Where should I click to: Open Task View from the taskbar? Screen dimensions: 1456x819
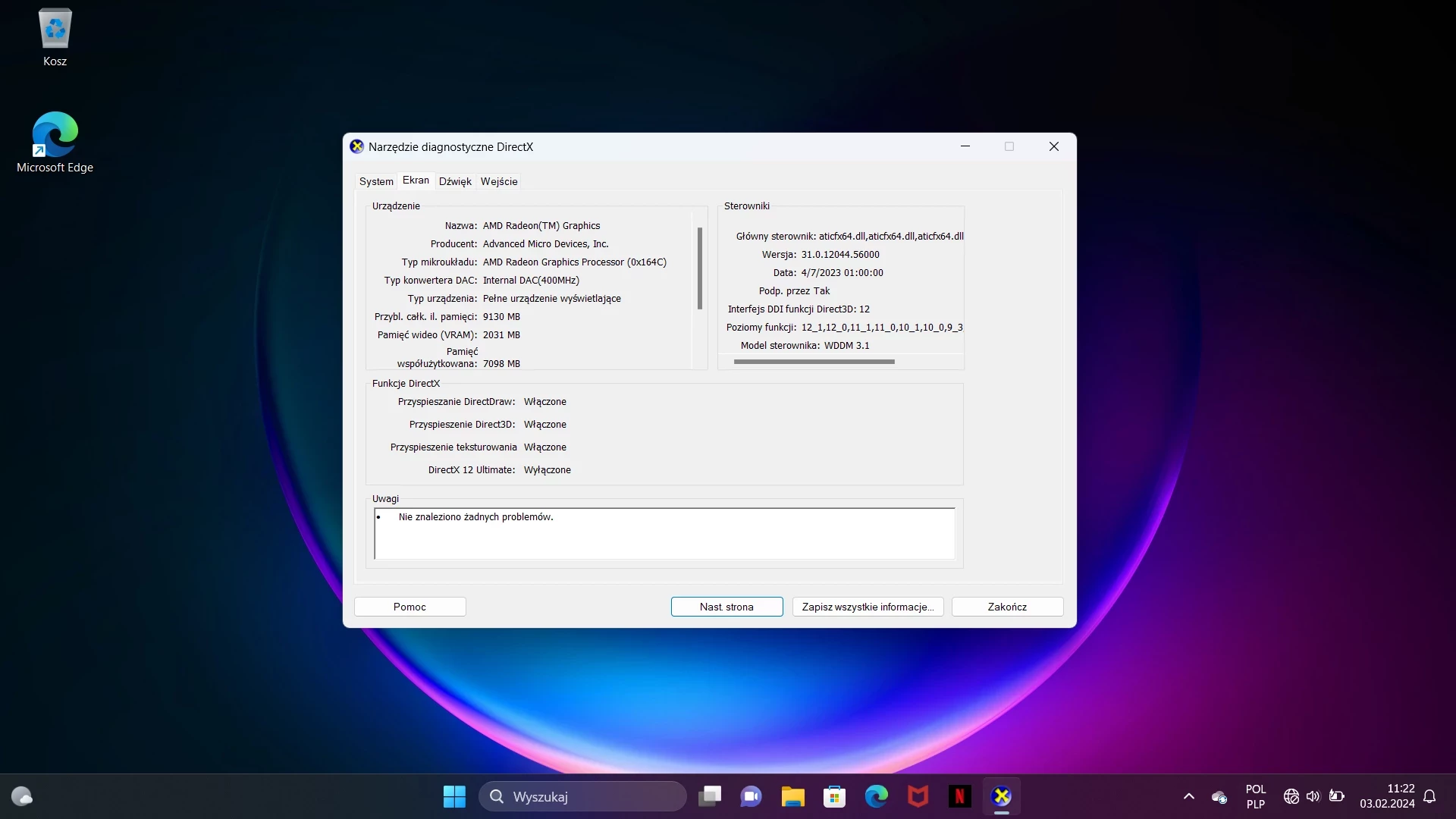pos(710,796)
